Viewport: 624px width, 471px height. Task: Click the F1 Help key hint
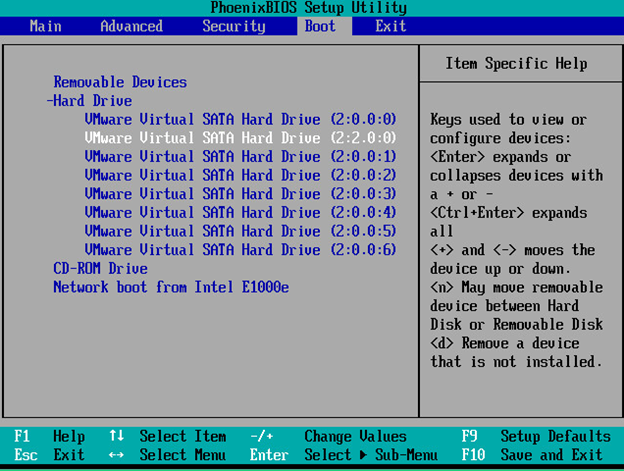pos(49,436)
